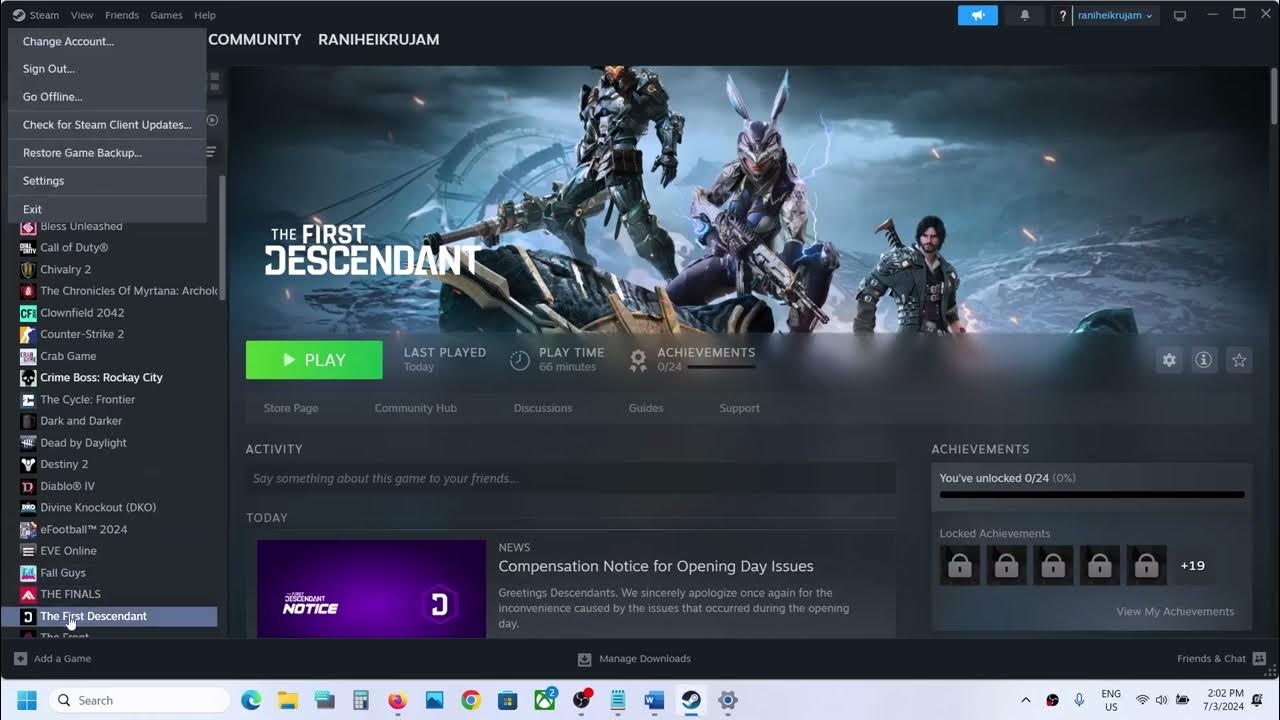Open the Guides link
1280x720 pixels.
point(646,408)
